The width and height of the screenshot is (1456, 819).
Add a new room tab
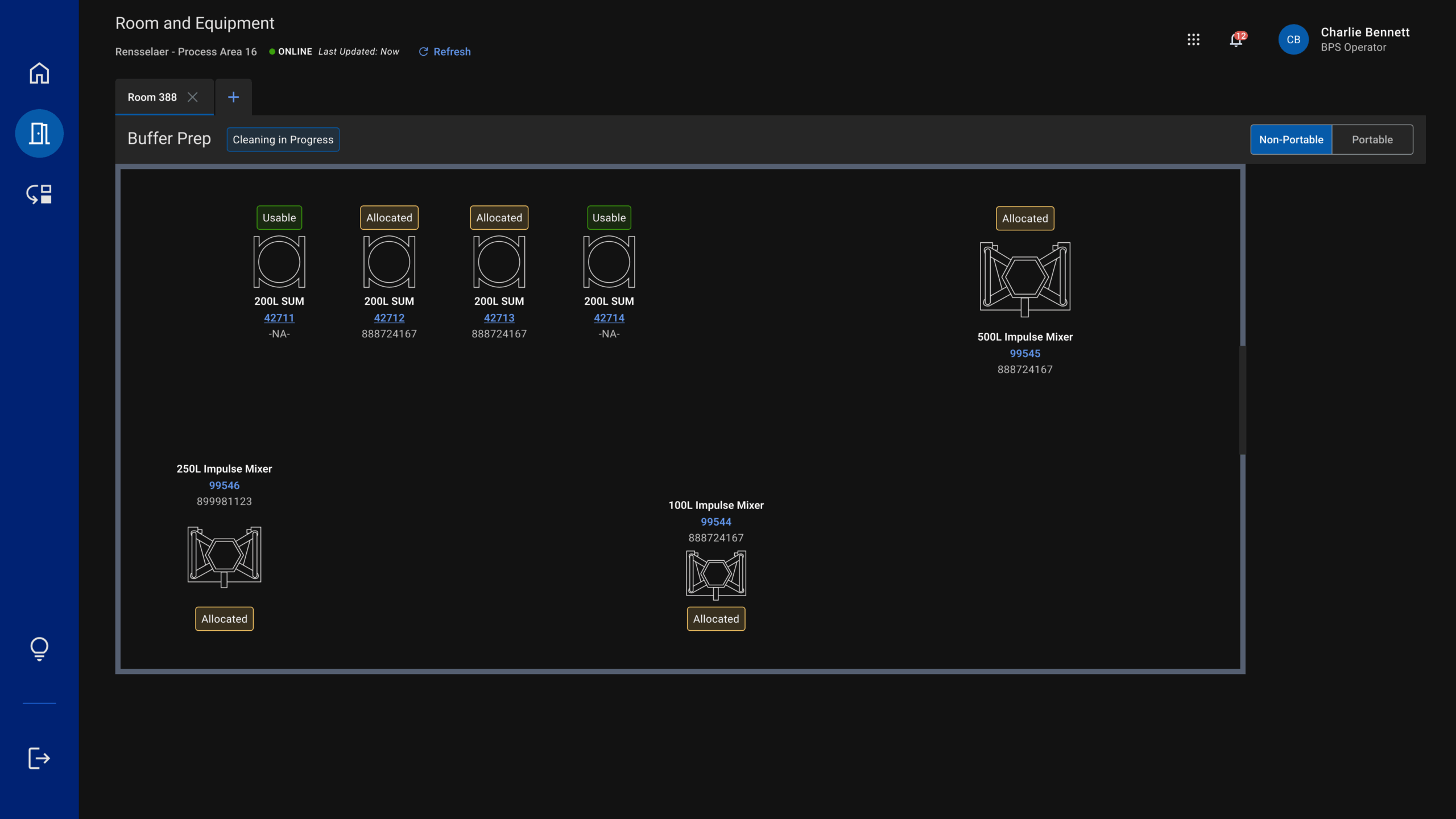click(233, 97)
